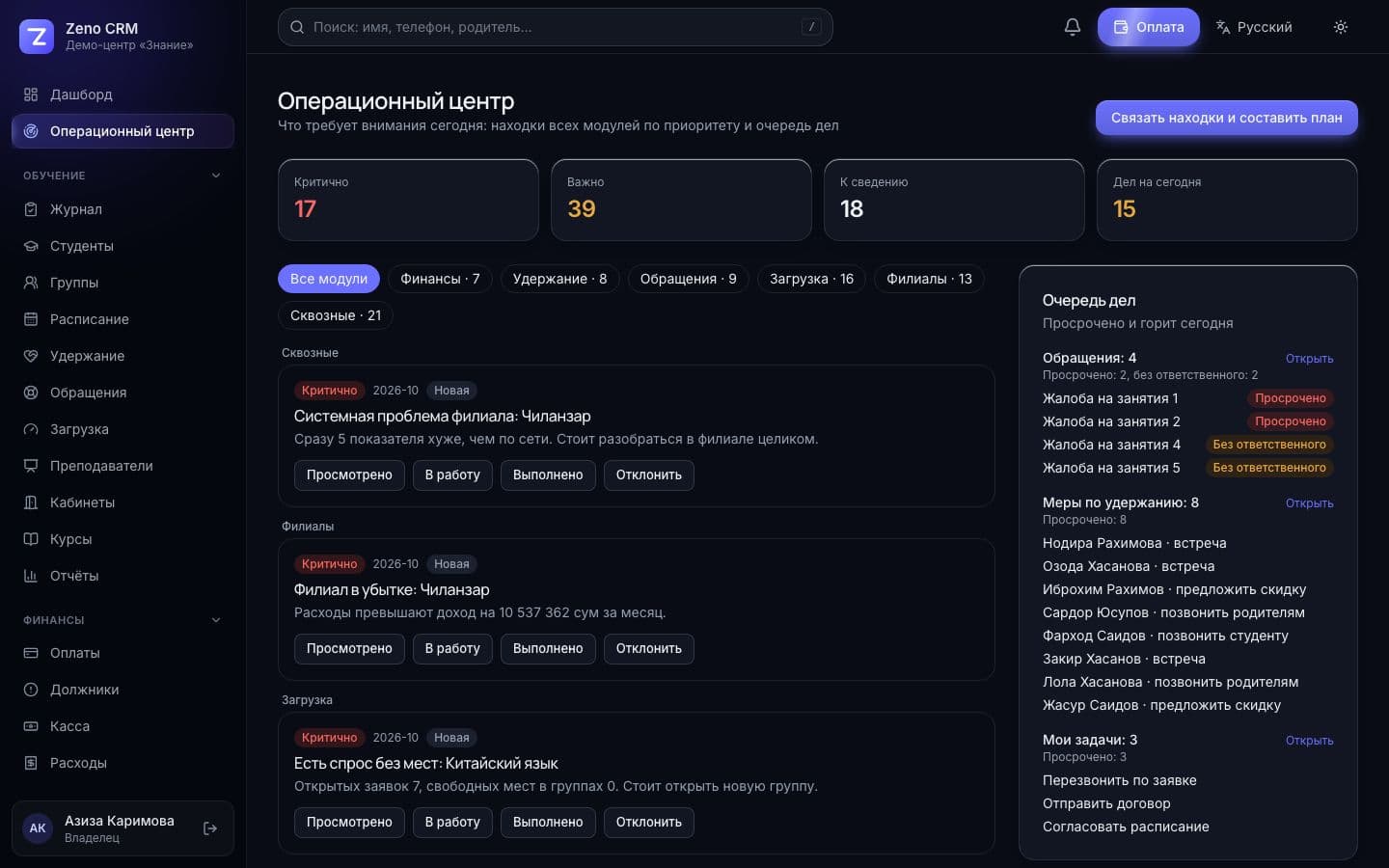Toggle the light theme sun icon
Screen dimensions: 1389x868
[x=1340, y=27]
